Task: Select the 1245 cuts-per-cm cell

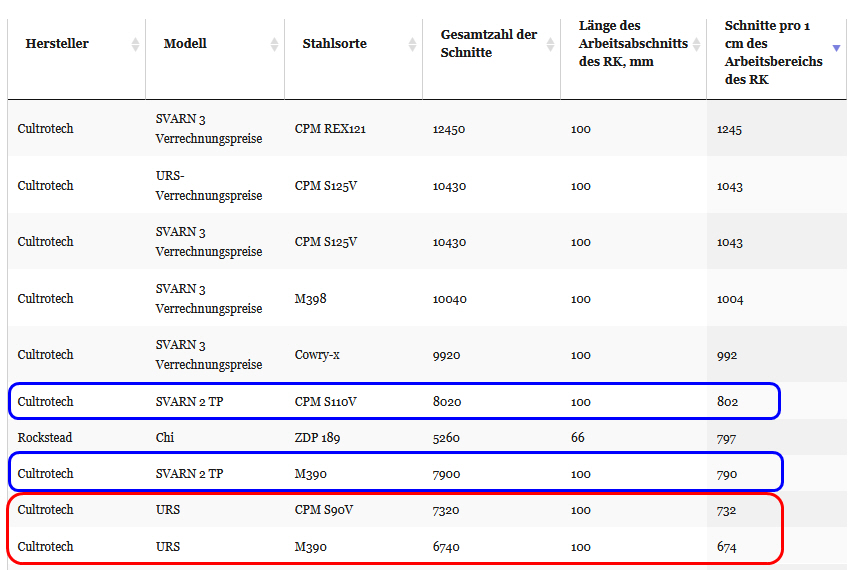Action: [729, 129]
